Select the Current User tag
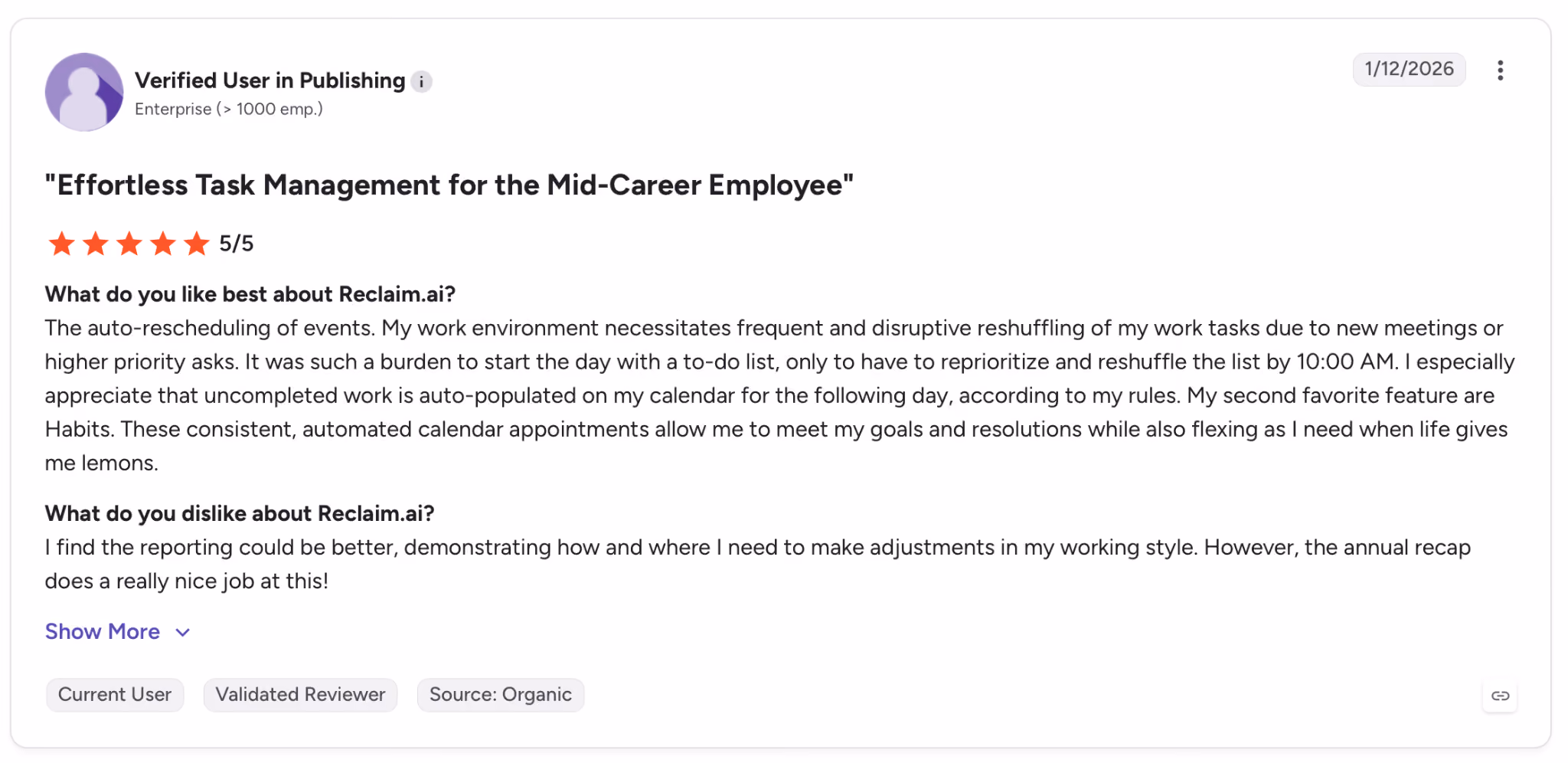 [x=115, y=695]
